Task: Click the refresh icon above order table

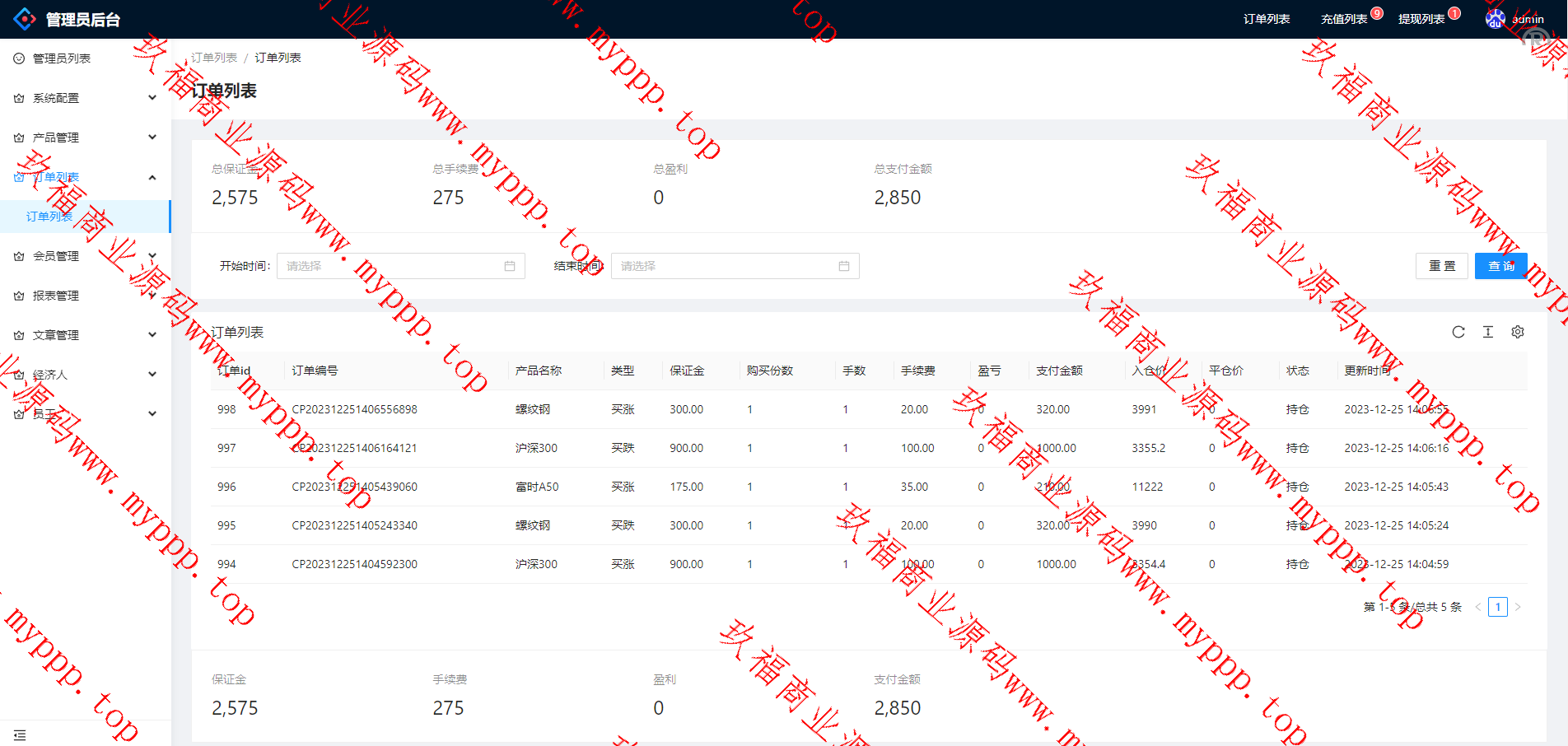Action: [1458, 332]
